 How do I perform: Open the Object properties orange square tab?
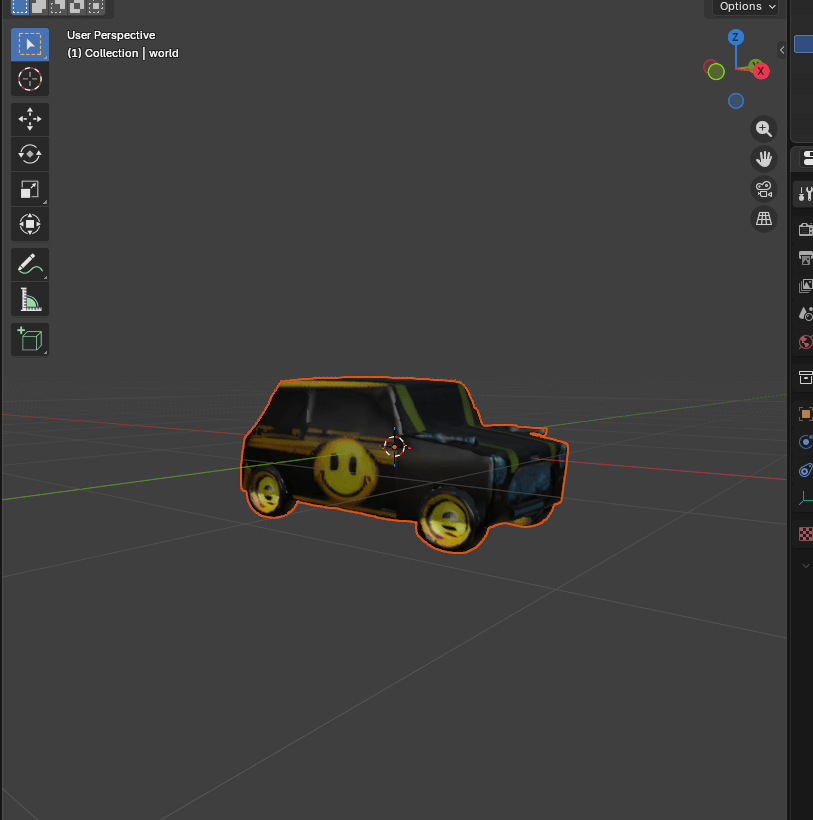[x=805, y=414]
